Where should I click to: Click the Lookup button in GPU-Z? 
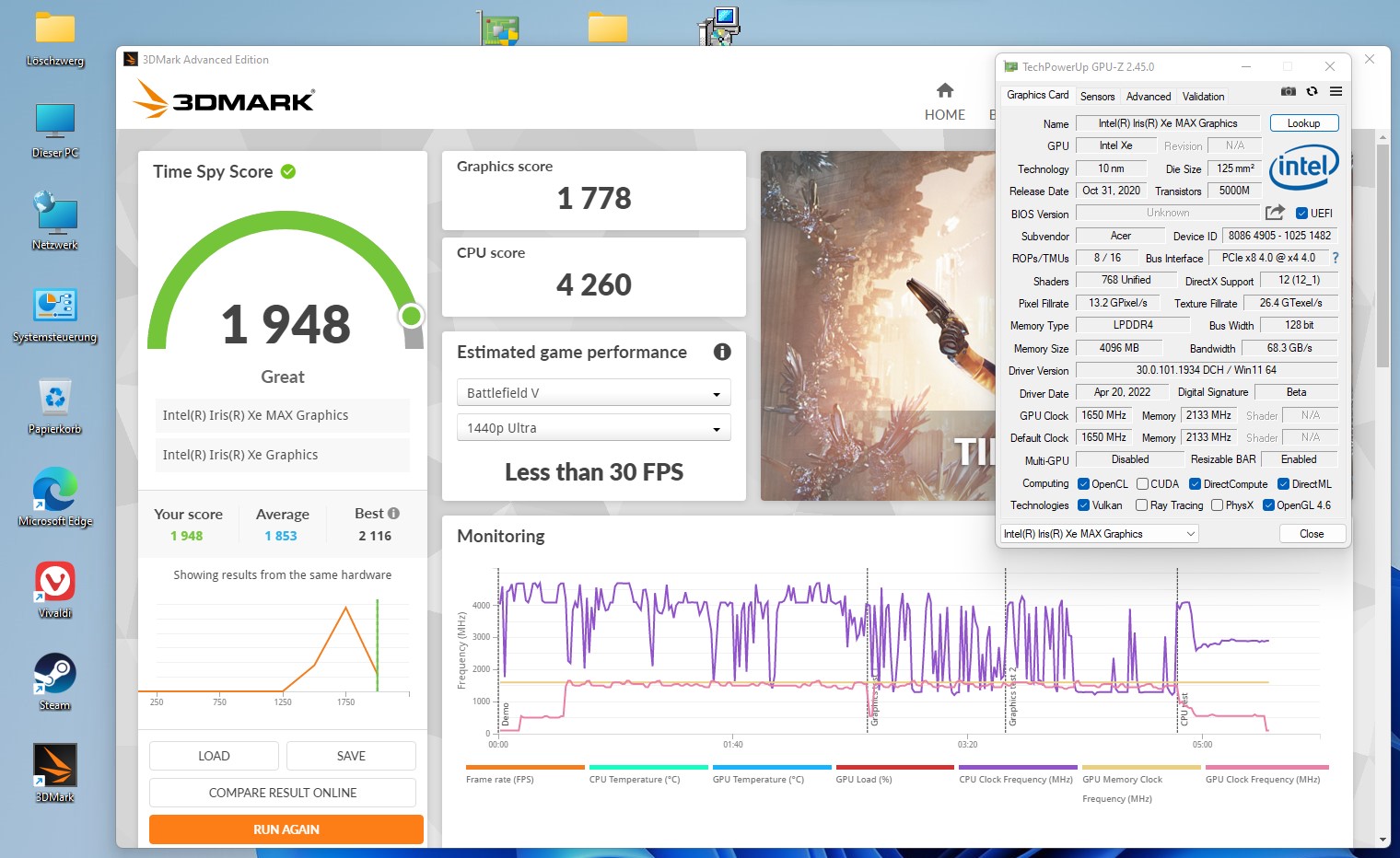click(1303, 122)
